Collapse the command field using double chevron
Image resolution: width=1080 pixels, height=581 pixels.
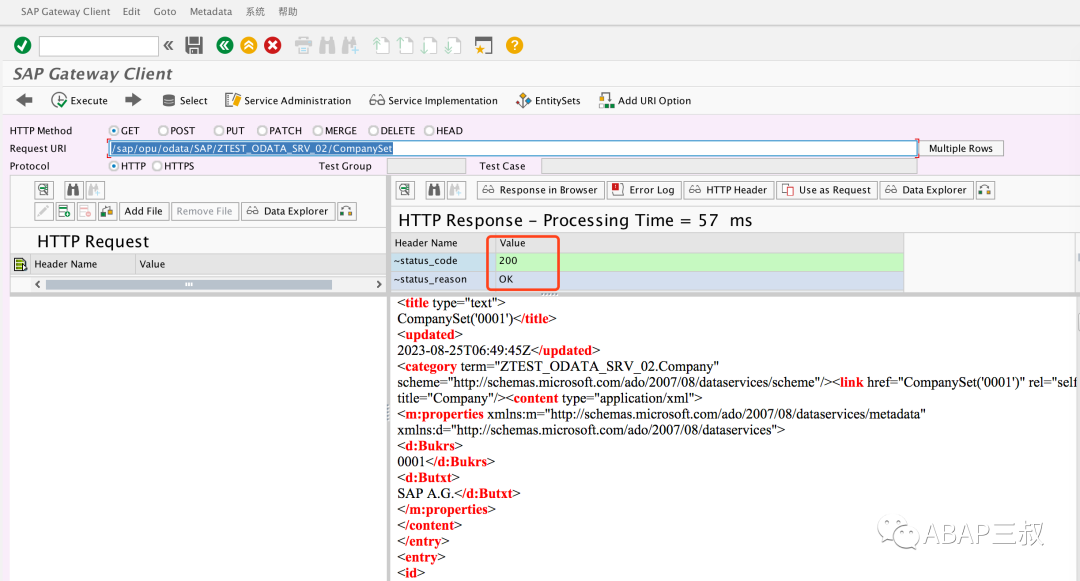point(168,45)
